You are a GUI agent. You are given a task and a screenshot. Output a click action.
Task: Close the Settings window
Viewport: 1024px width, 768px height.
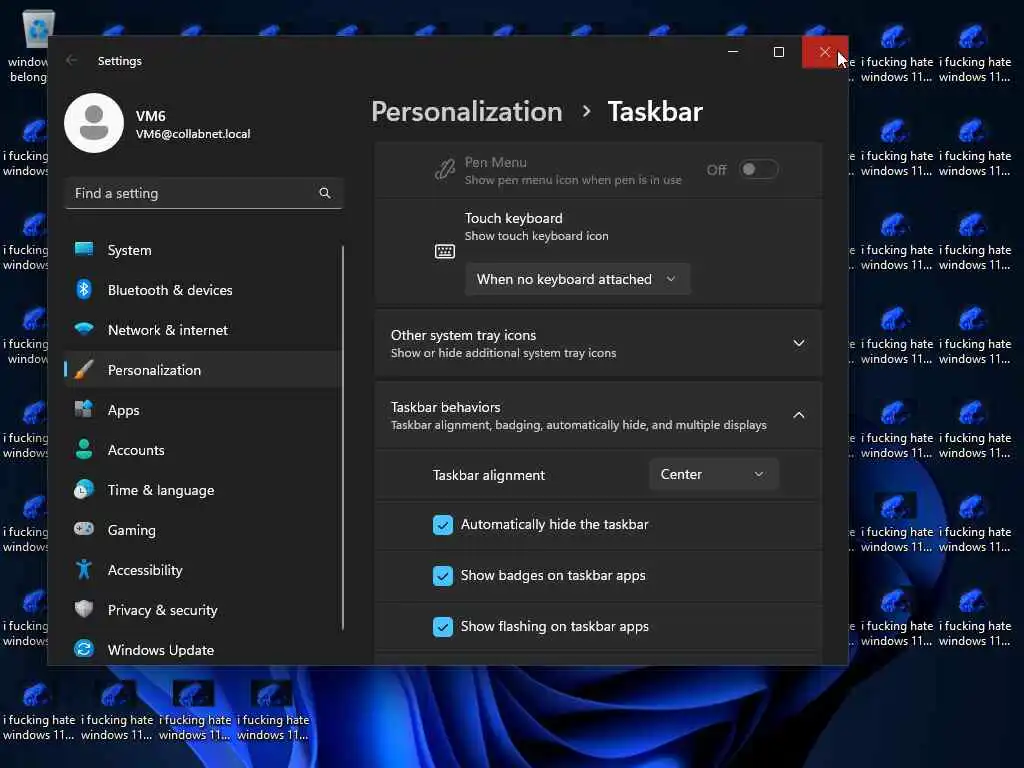pos(825,52)
